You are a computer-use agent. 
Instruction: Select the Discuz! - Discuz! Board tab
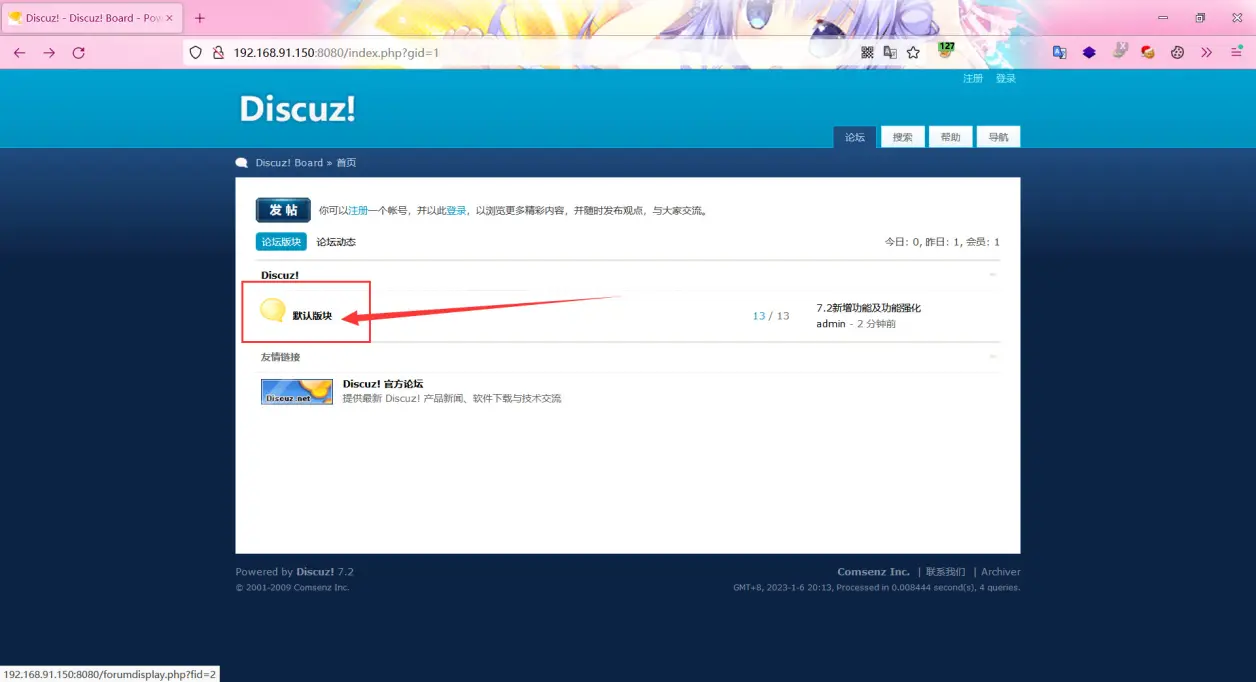pyautogui.click(x=92, y=18)
